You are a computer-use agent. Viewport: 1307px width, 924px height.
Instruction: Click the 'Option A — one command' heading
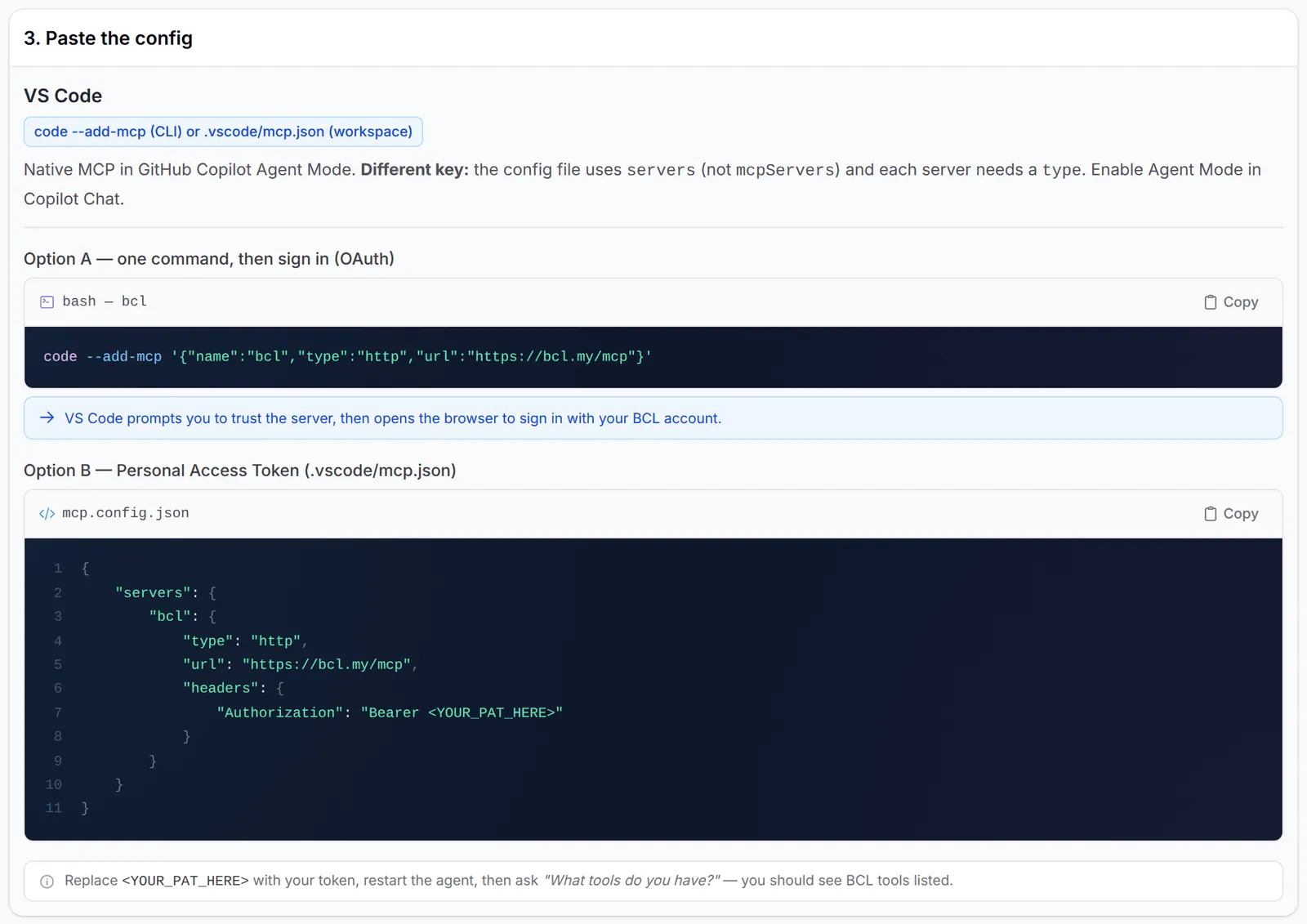tap(209, 259)
